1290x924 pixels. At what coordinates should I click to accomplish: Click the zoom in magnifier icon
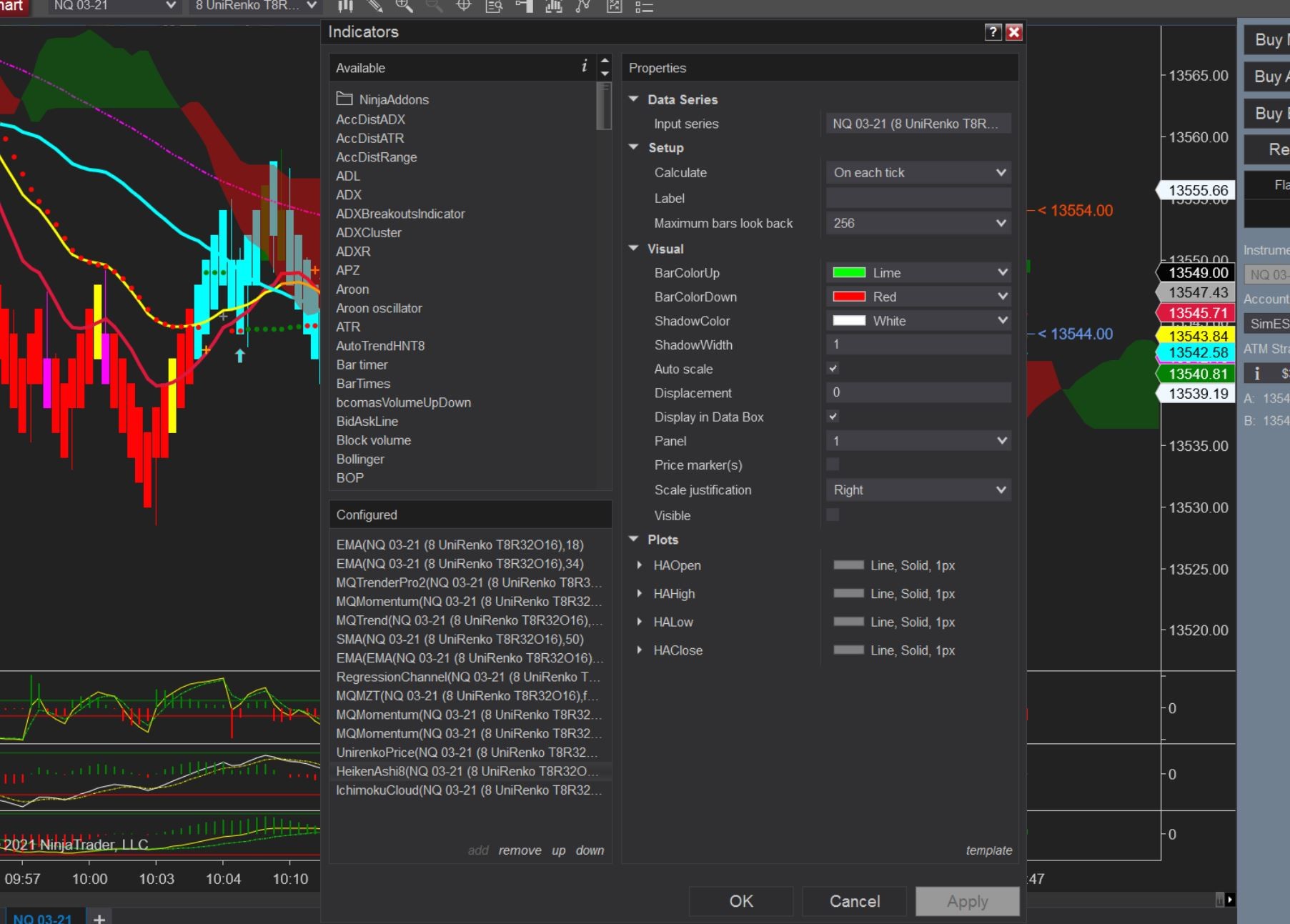404,6
